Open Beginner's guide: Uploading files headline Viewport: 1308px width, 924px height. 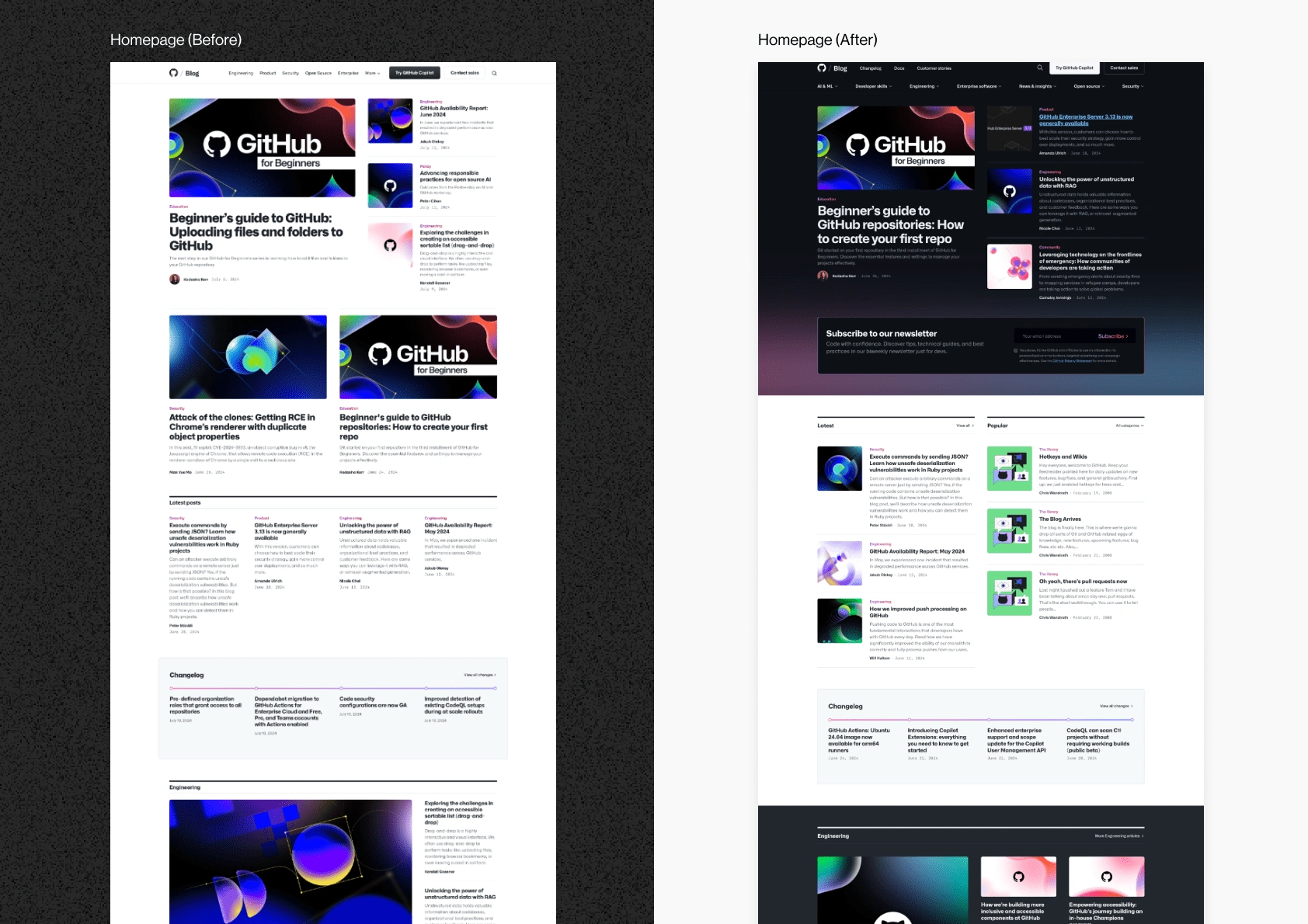point(256,231)
